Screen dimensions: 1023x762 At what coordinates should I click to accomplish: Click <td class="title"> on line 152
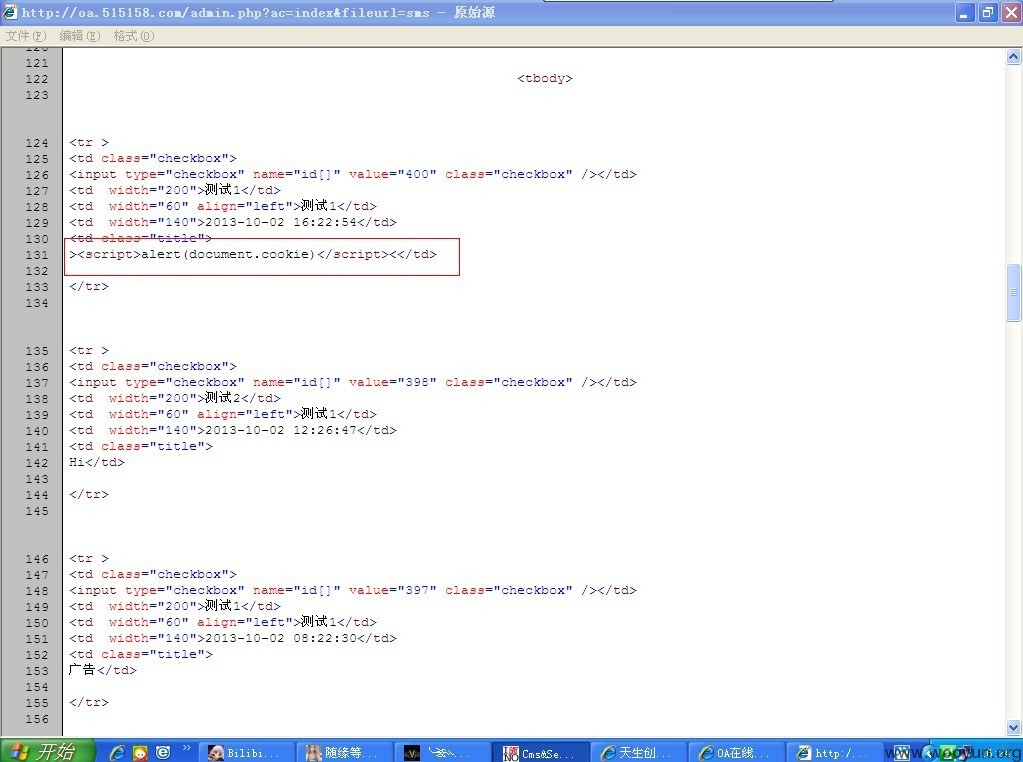coord(141,654)
